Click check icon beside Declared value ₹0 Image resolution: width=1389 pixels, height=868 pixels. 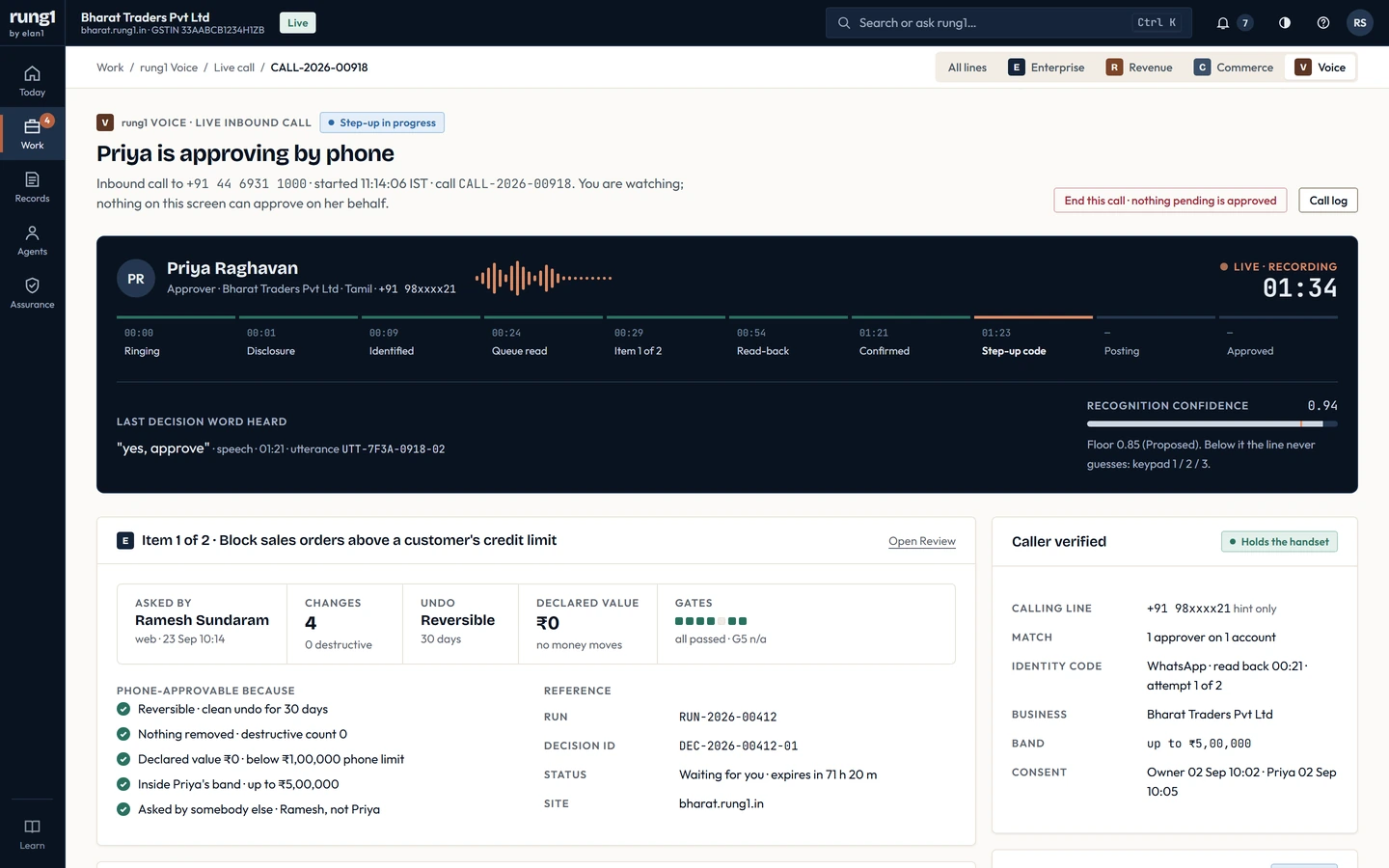point(123,759)
